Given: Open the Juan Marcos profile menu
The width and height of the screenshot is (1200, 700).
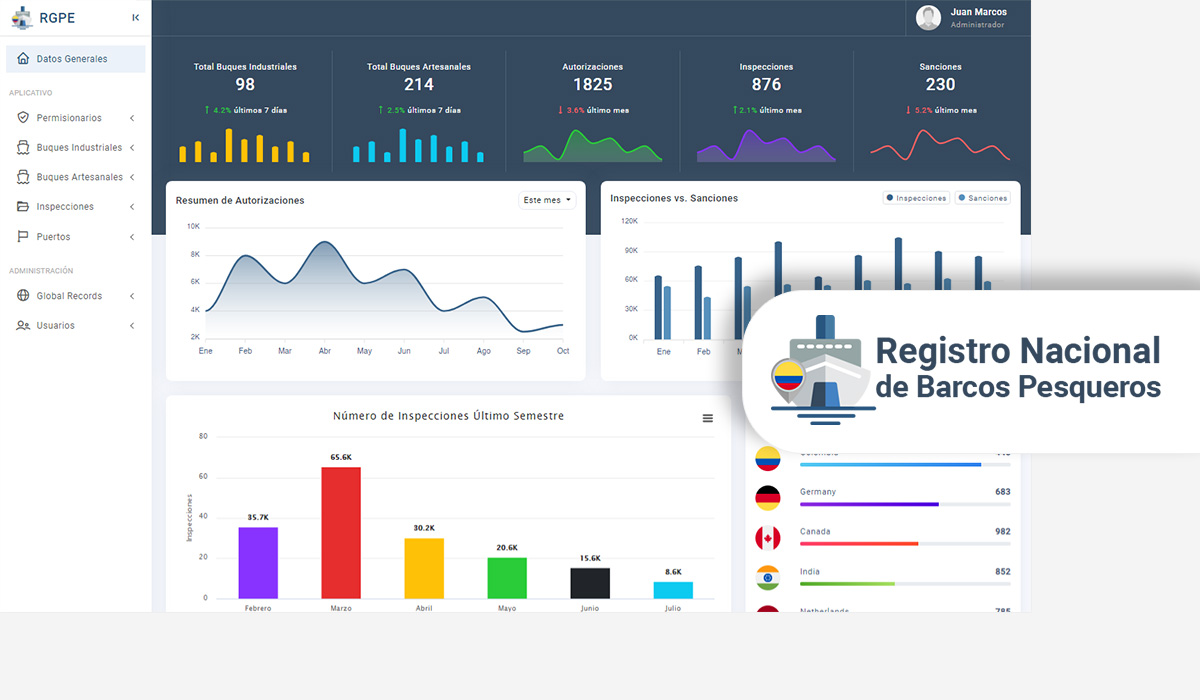Looking at the screenshot, I should 962,18.
